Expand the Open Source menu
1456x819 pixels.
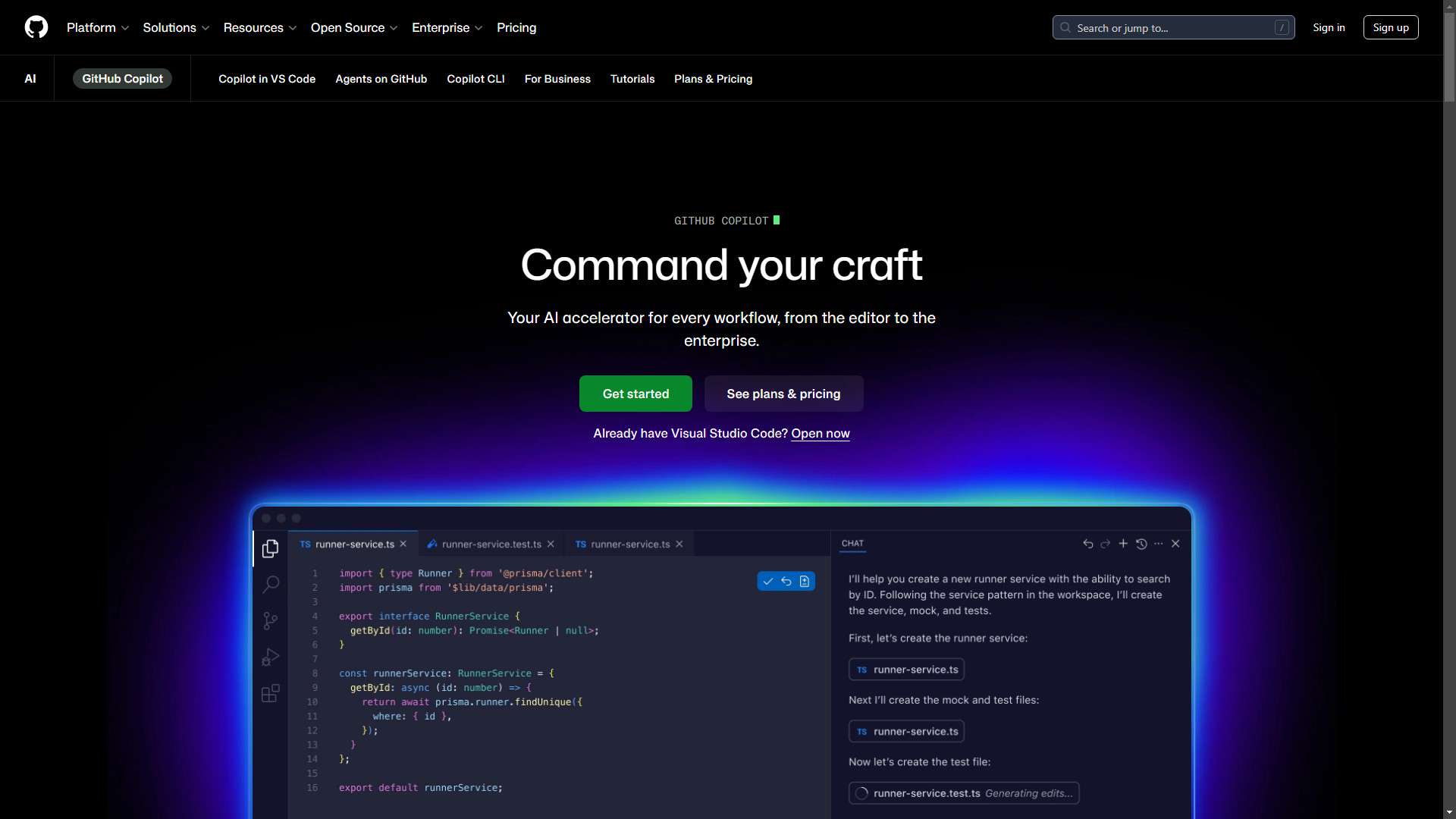click(354, 28)
